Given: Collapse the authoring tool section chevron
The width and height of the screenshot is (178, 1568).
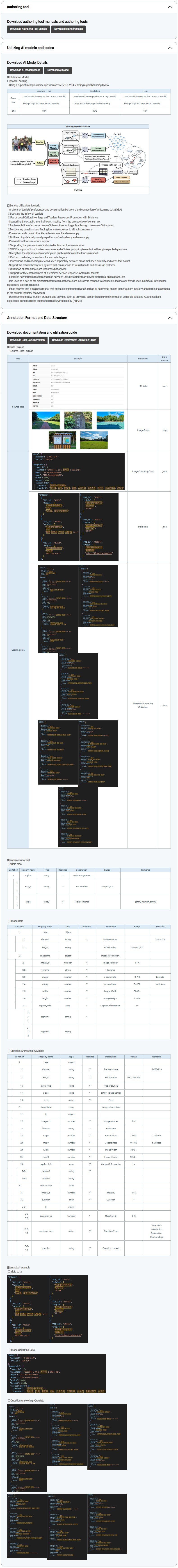Looking at the screenshot, I should [x=169, y=7].
